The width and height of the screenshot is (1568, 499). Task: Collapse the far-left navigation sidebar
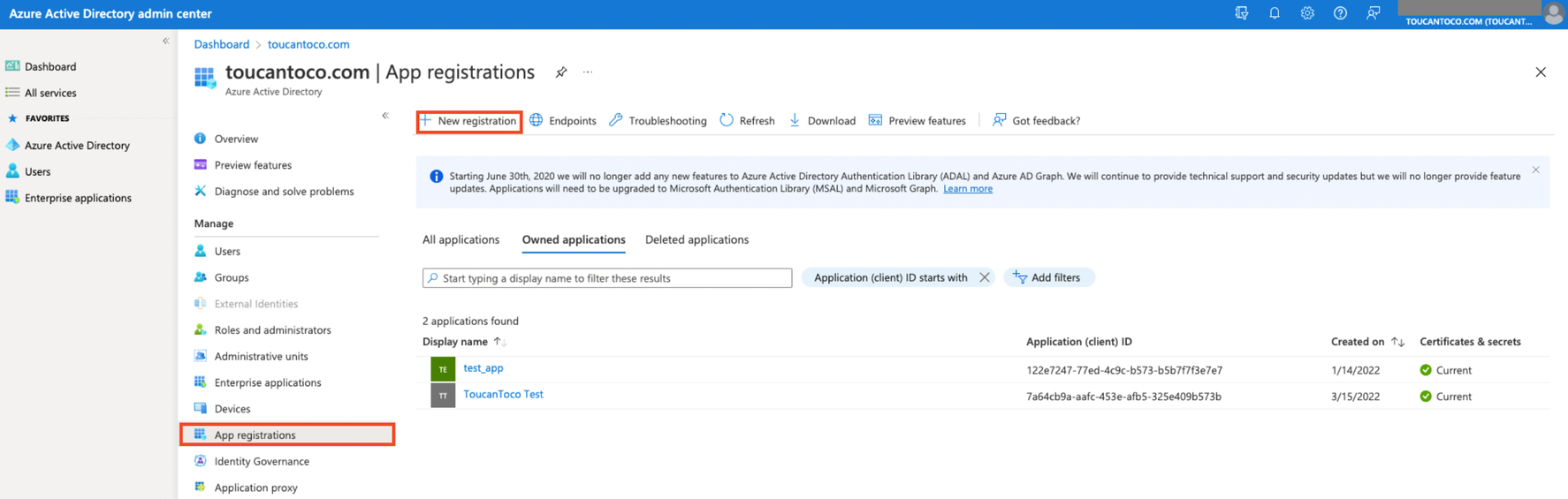click(x=165, y=41)
